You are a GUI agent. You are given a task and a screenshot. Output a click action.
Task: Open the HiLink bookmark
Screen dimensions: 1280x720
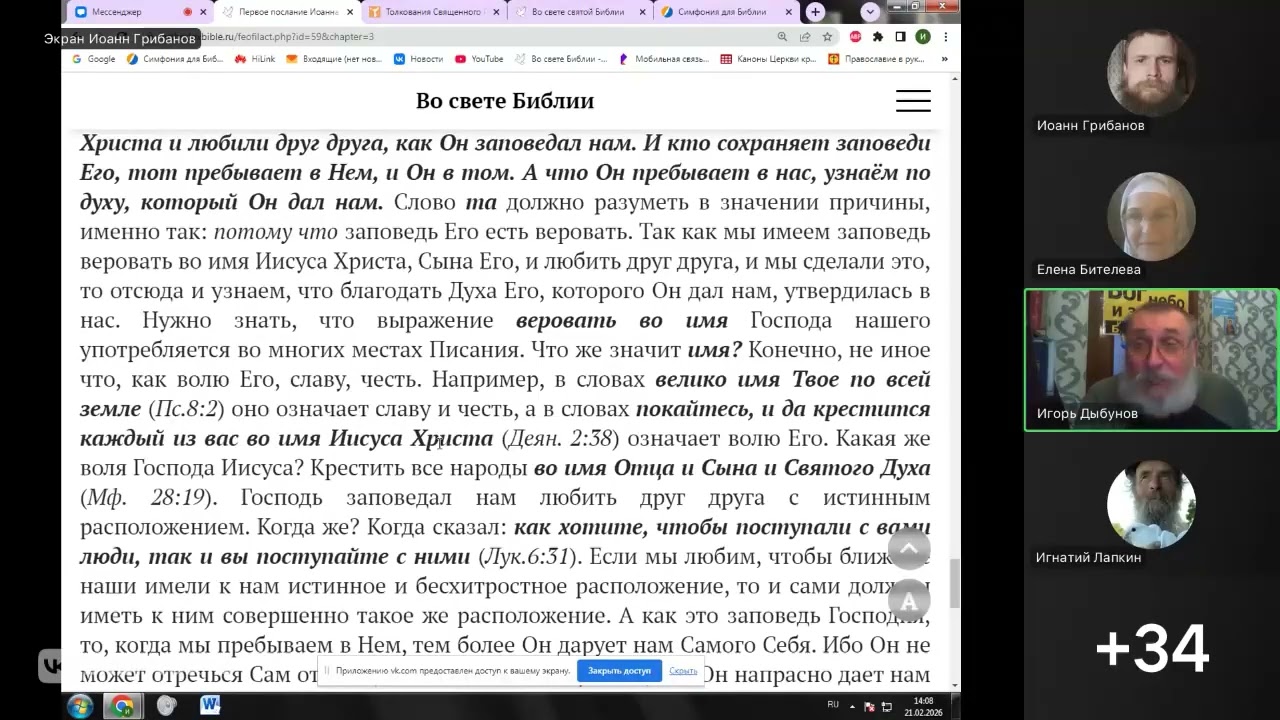255,59
